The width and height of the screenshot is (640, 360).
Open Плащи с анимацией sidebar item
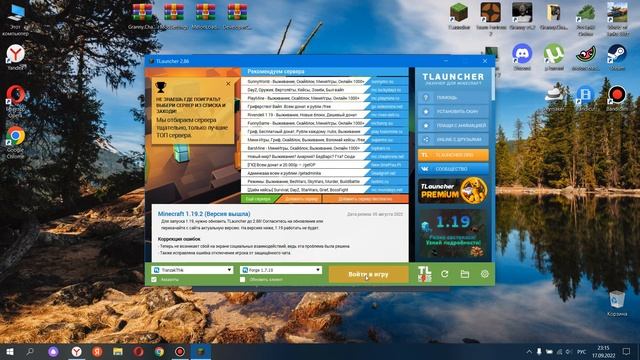453,125
